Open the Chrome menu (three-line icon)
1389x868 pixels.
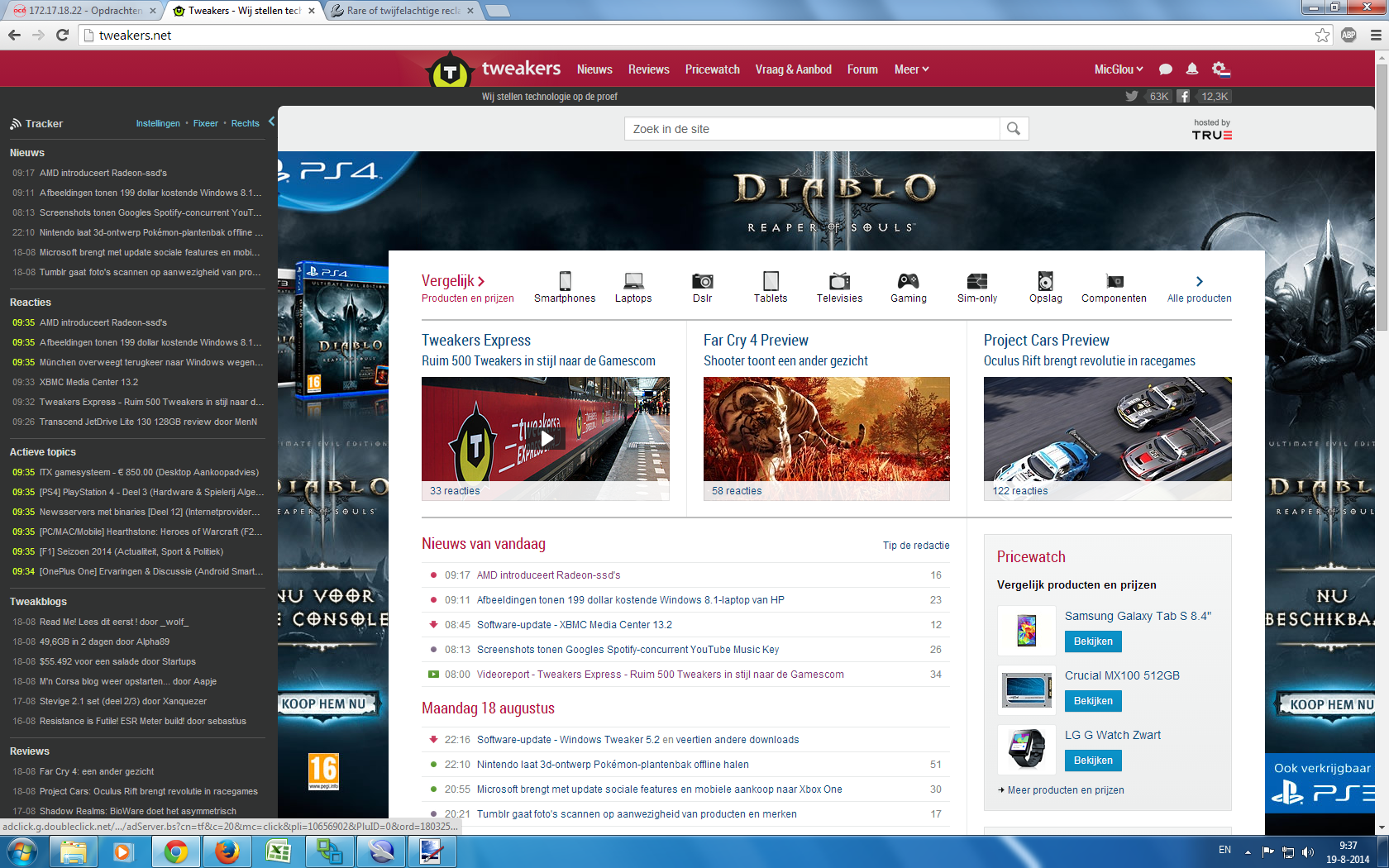pyautogui.click(x=1376, y=35)
